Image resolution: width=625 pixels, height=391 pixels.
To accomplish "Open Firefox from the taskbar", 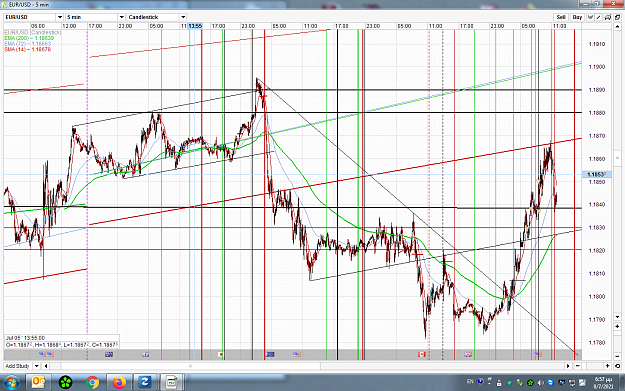I will [119, 383].
